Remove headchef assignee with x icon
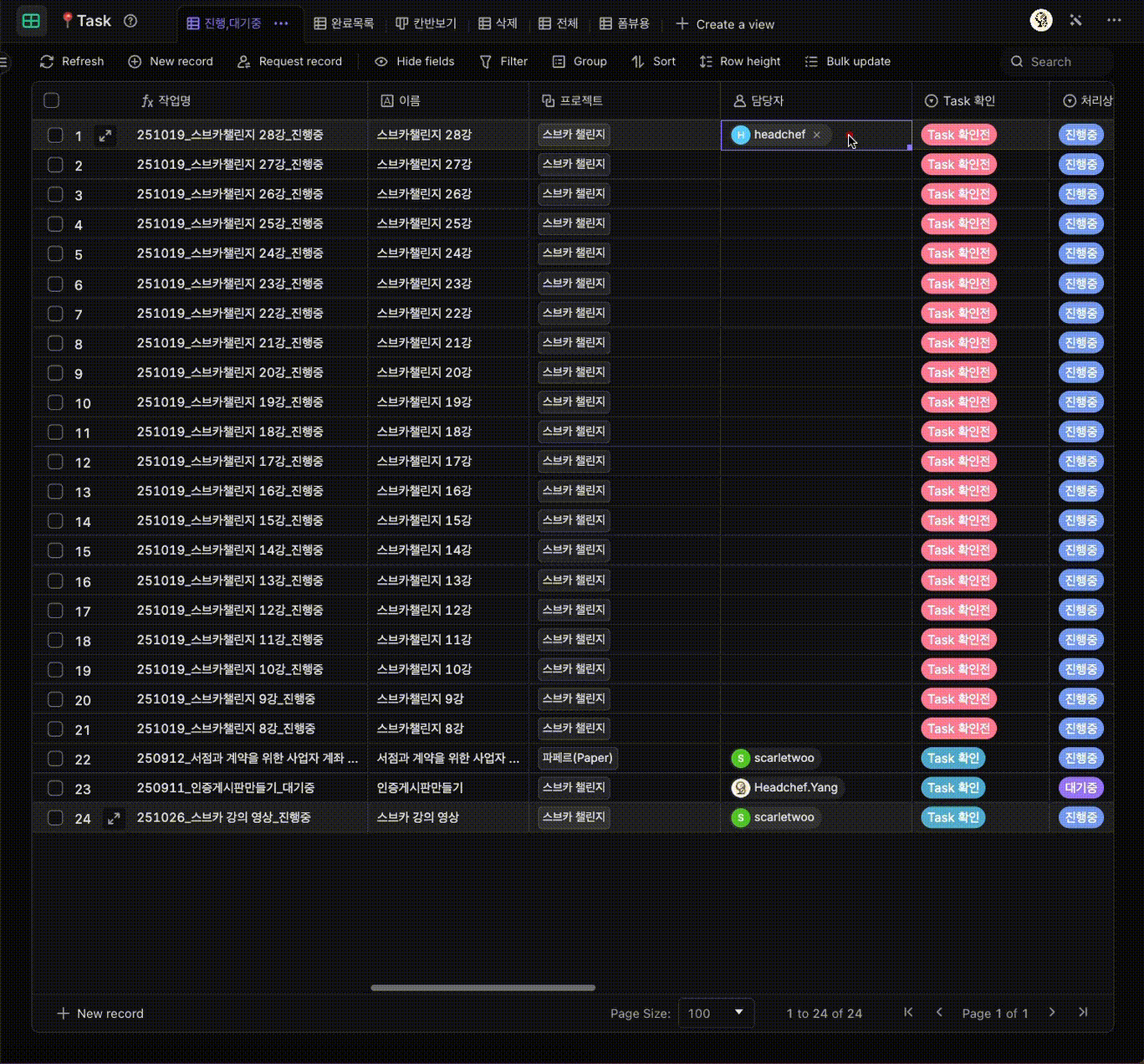Image resolution: width=1144 pixels, height=1064 pixels. click(817, 135)
